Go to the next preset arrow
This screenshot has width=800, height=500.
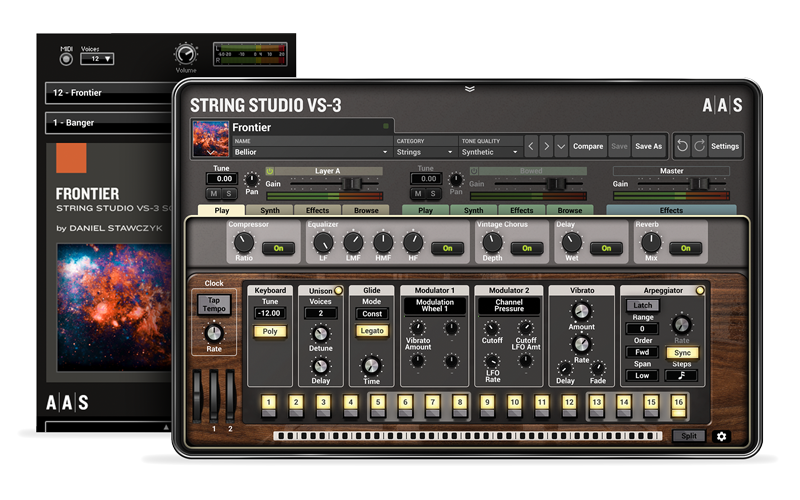coord(547,146)
